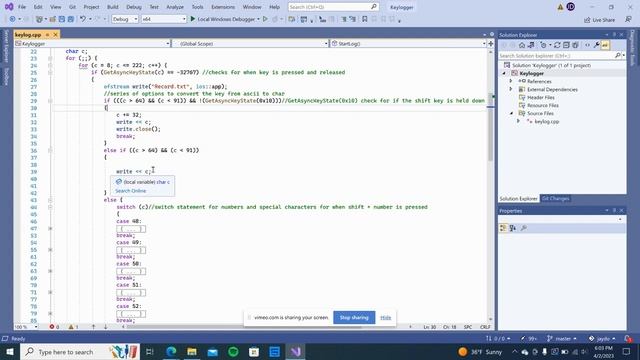Image resolution: width=640 pixels, height=360 pixels.
Task: Switch to the Git Changes tab
Action: 555,198
